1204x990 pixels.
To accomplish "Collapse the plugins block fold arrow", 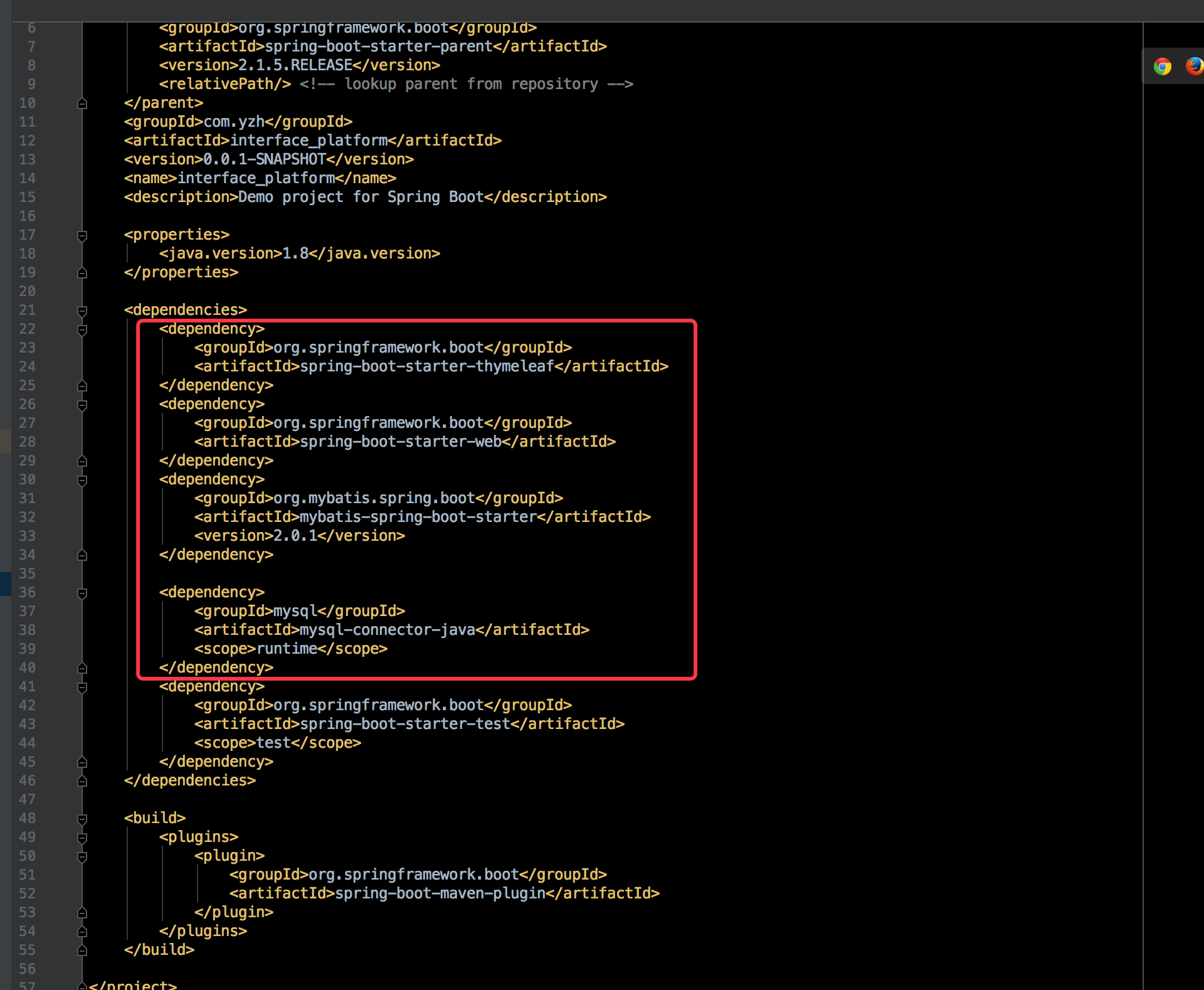I will pyautogui.click(x=82, y=838).
